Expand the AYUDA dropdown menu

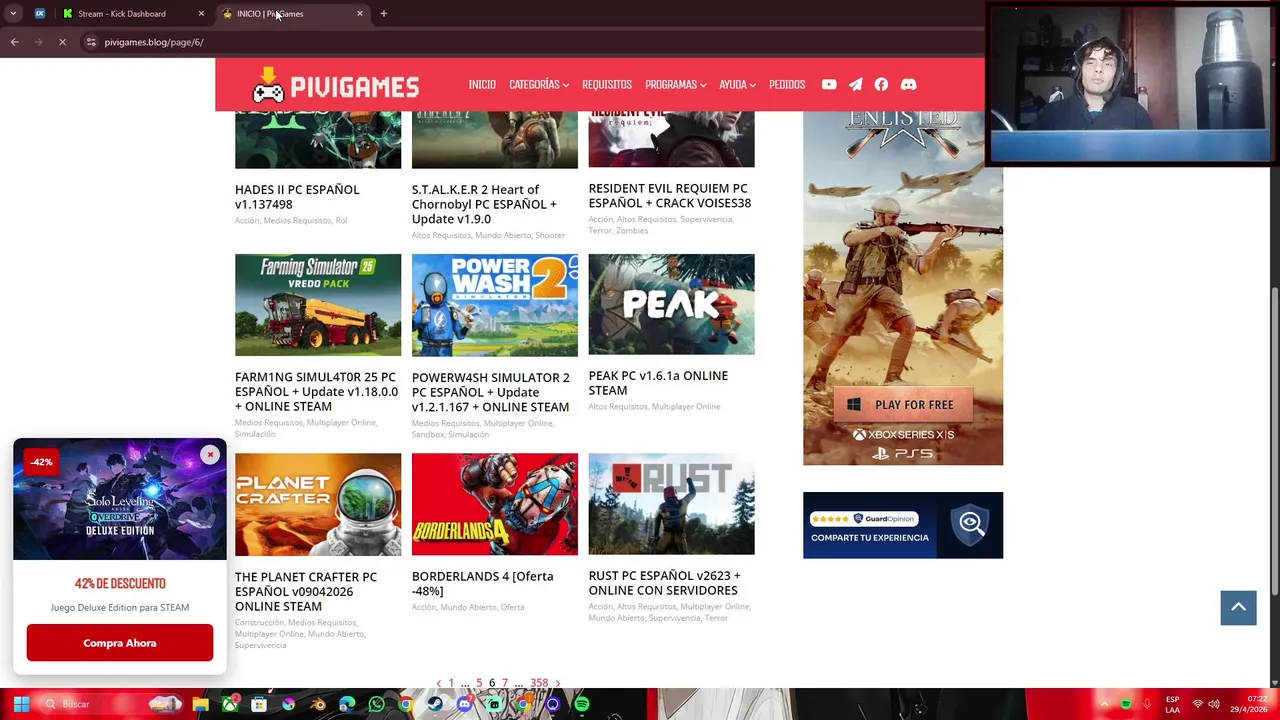pos(737,85)
